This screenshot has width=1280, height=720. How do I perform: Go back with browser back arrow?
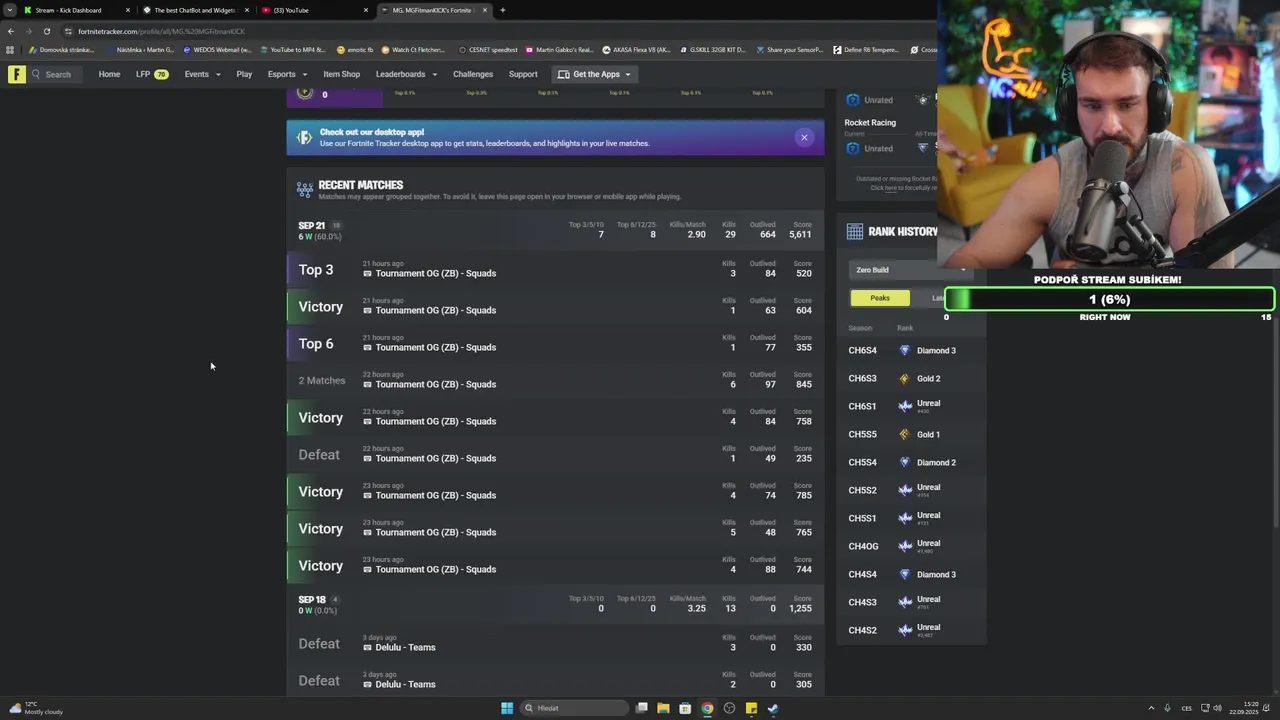[x=11, y=31]
